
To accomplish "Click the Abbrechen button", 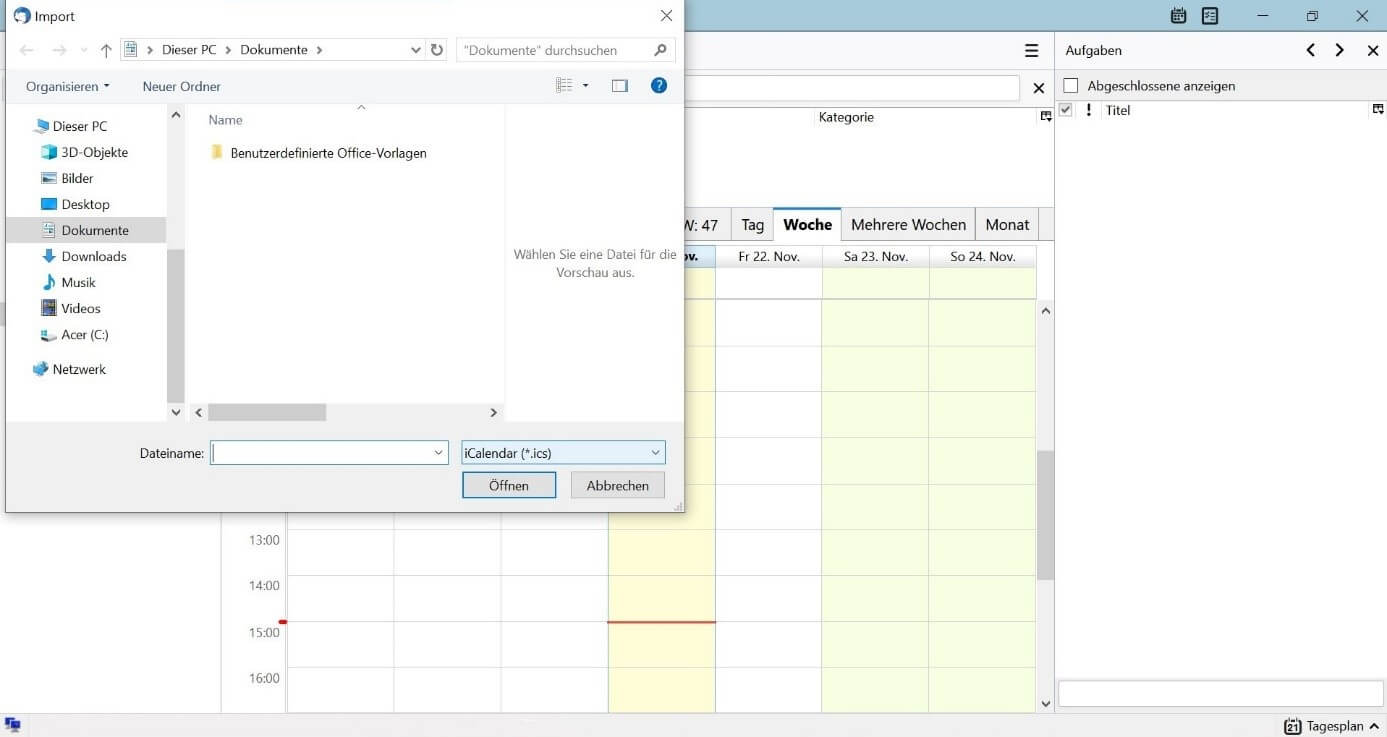I will click(618, 485).
